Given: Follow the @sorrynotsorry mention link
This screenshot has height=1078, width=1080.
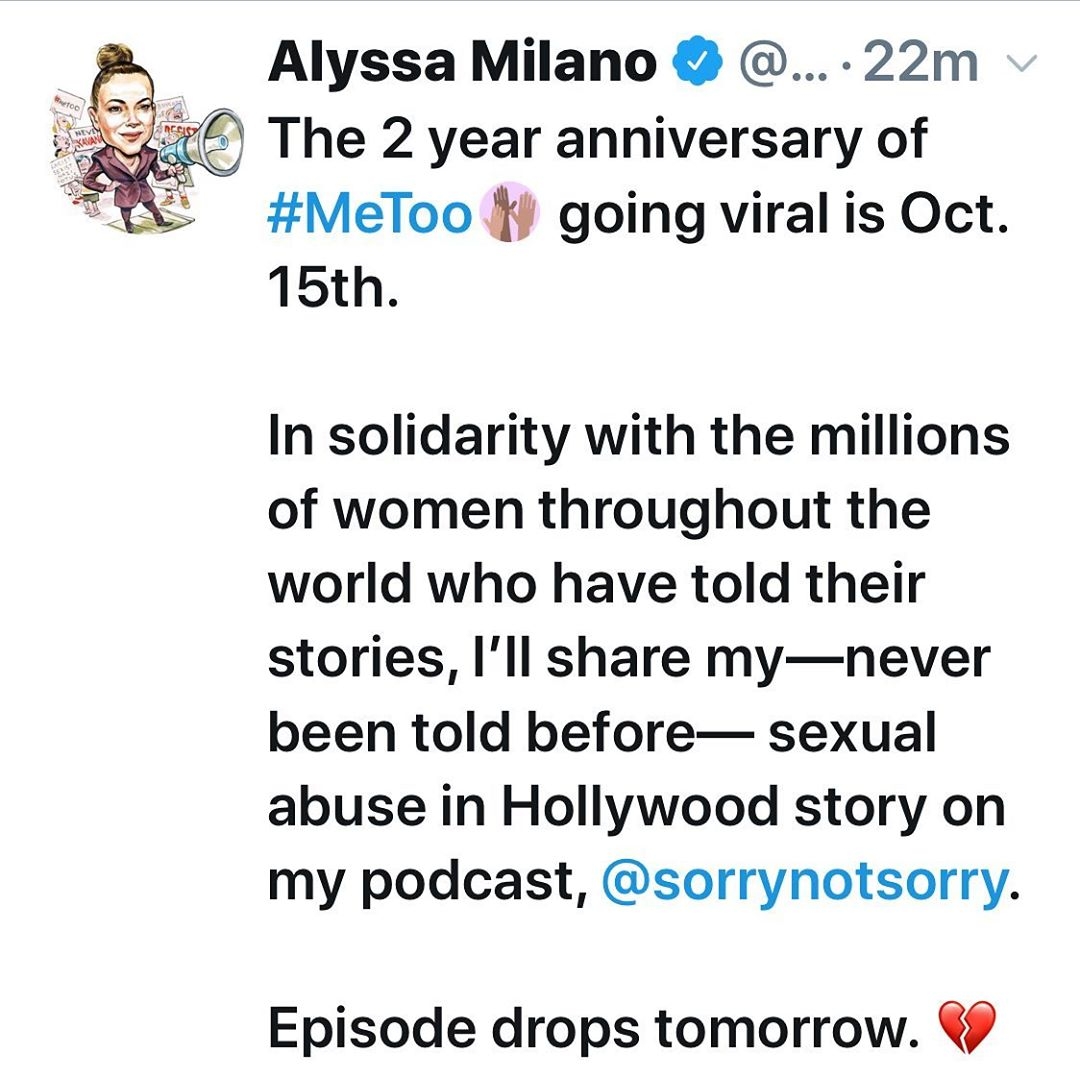Looking at the screenshot, I should [x=804, y=880].
